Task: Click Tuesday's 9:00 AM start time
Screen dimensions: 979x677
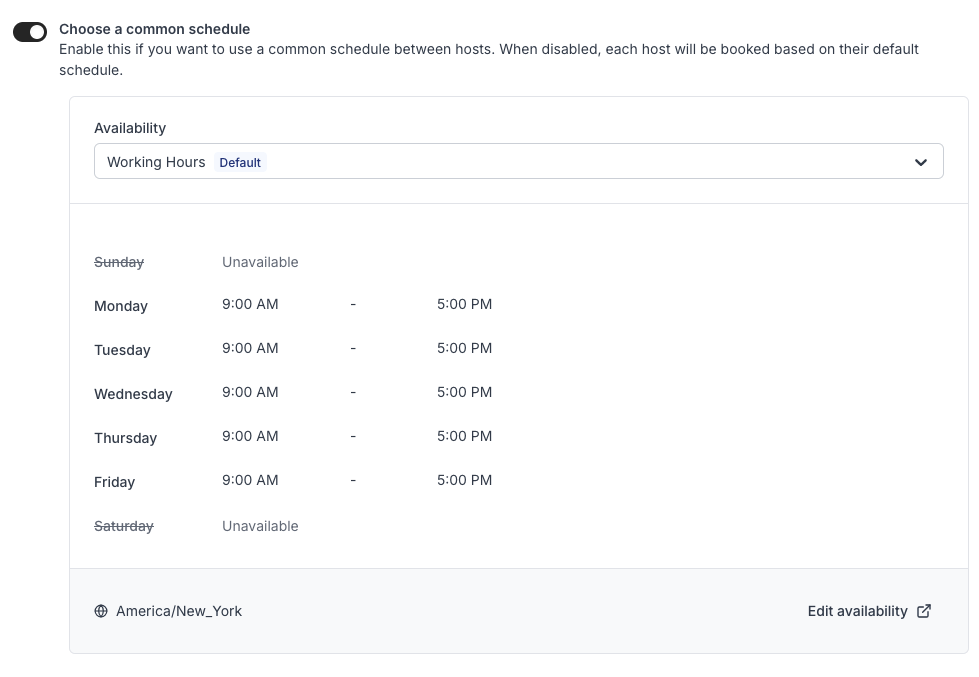Action: 250,348
